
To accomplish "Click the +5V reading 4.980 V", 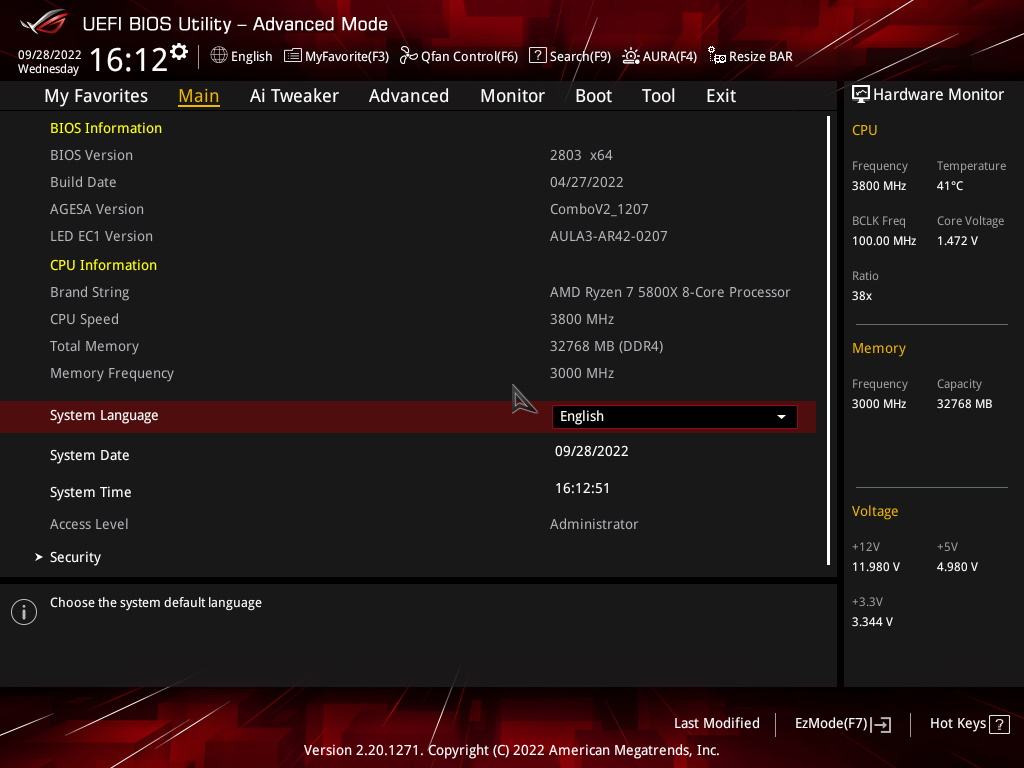I will tap(957, 567).
